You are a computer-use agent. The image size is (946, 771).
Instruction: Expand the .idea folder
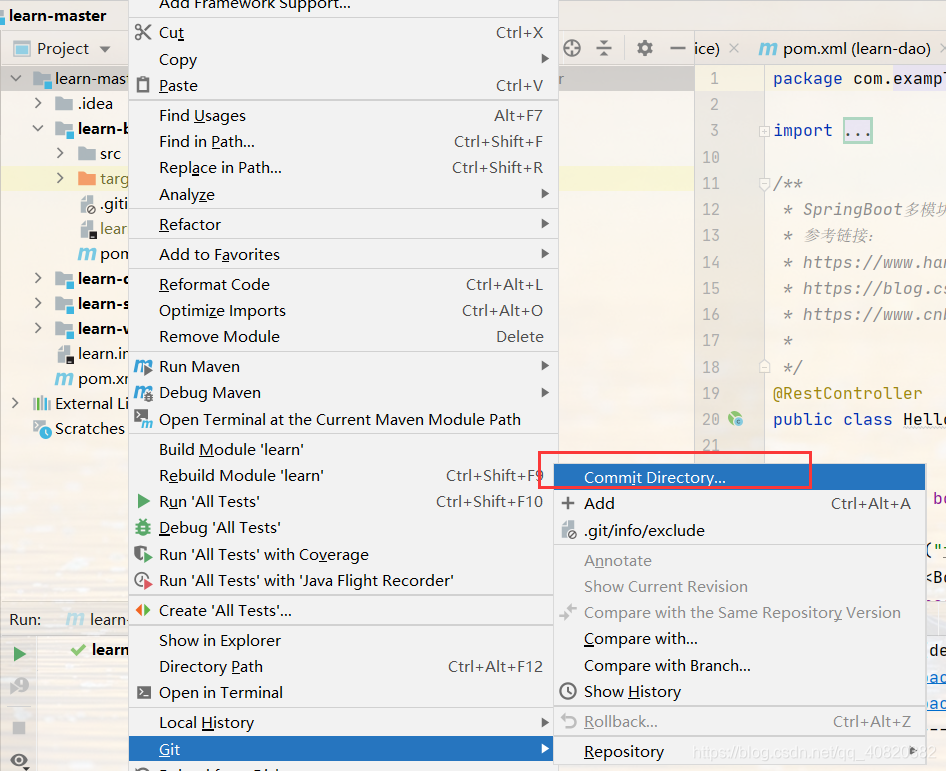click(x=38, y=103)
